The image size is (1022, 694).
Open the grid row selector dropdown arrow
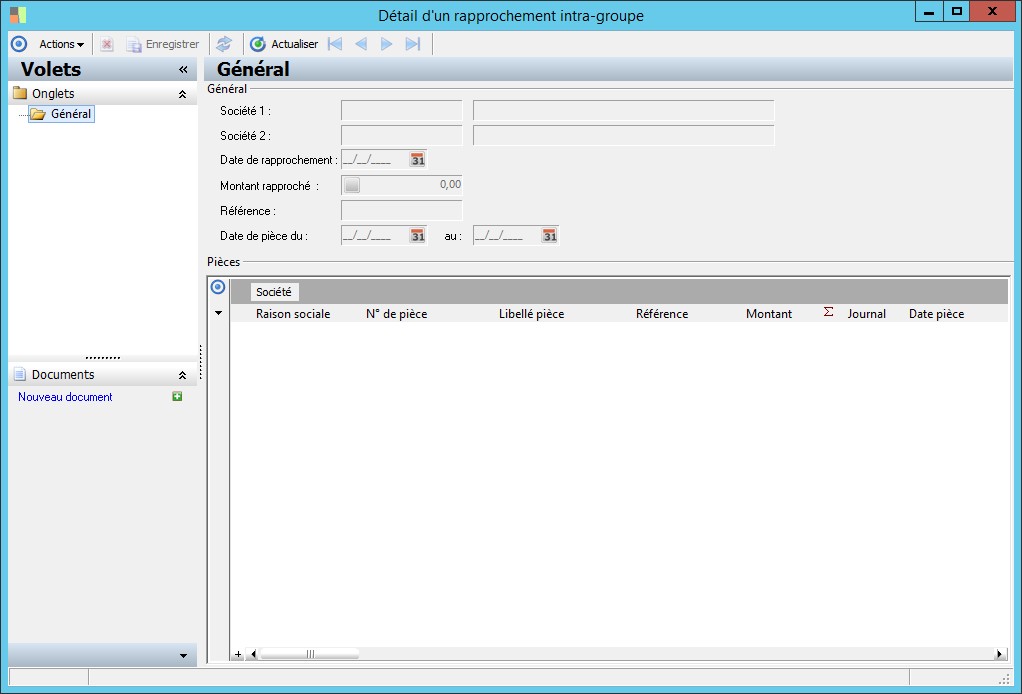pyautogui.click(x=218, y=313)
